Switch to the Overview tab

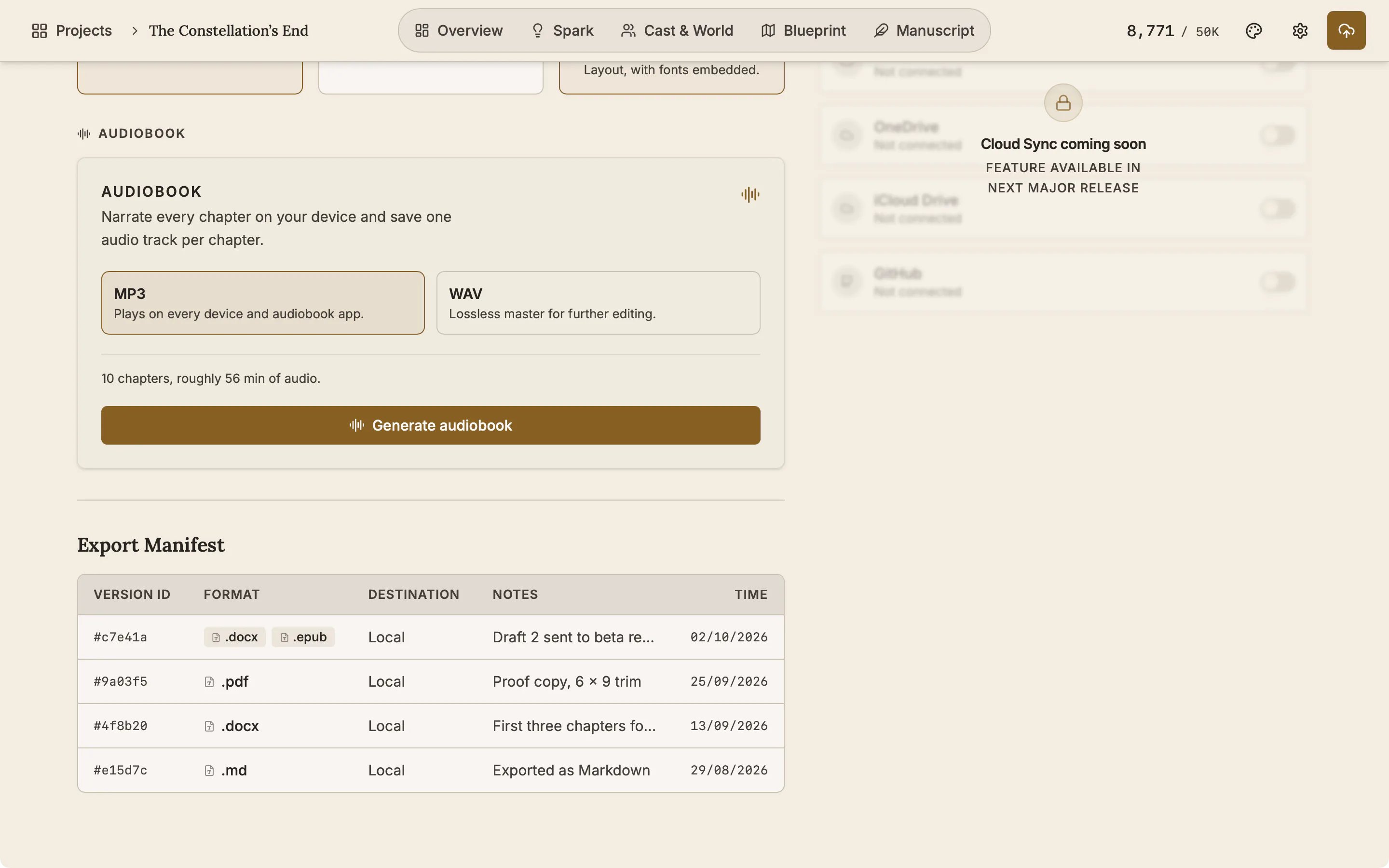pyautogui.click(x=459, y=30)
